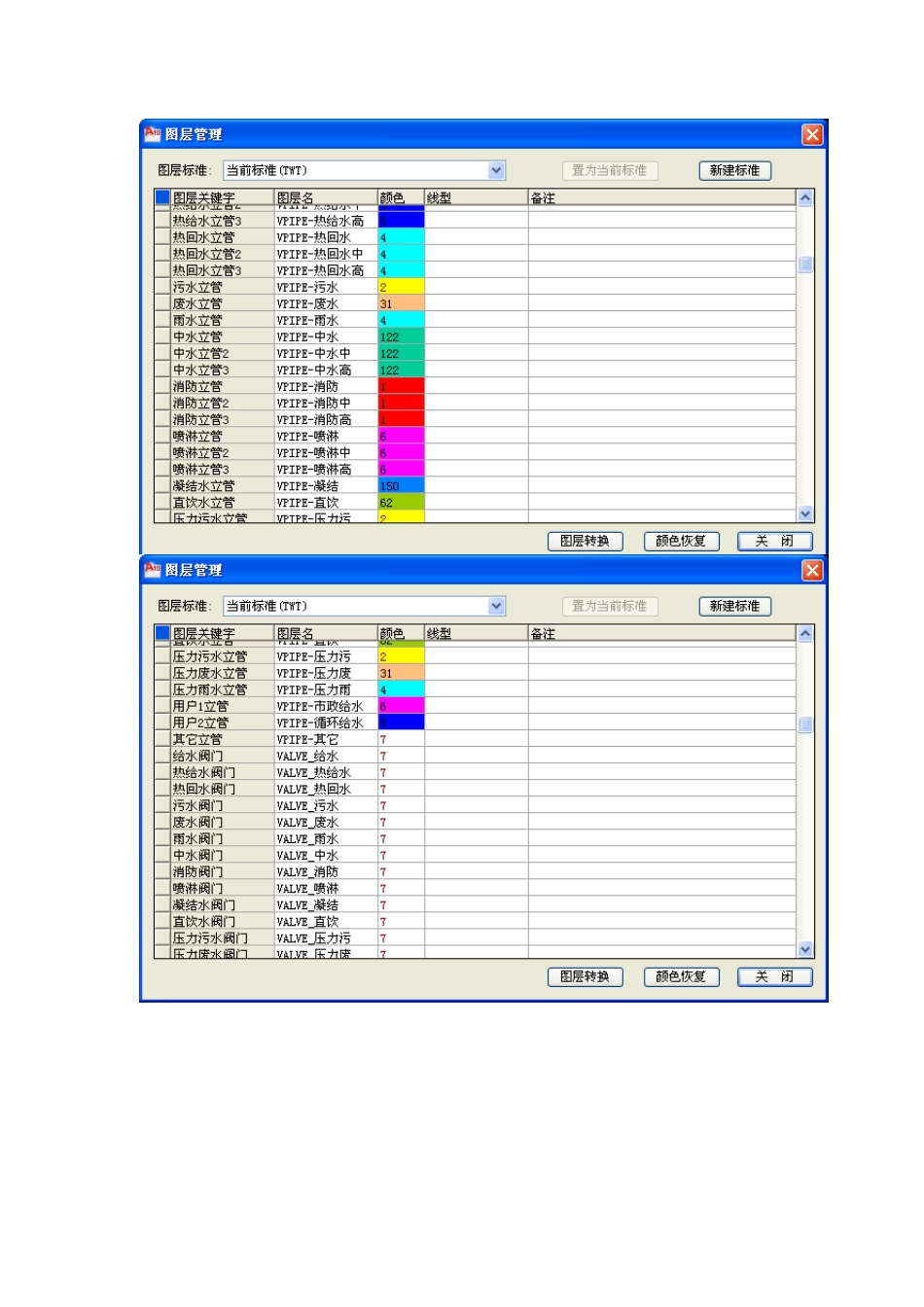Pick the magenta color swatch for VPIPE-喷淋
Image resolution: width=924 pixels, height=1307 pixels.
pos(401,436)
